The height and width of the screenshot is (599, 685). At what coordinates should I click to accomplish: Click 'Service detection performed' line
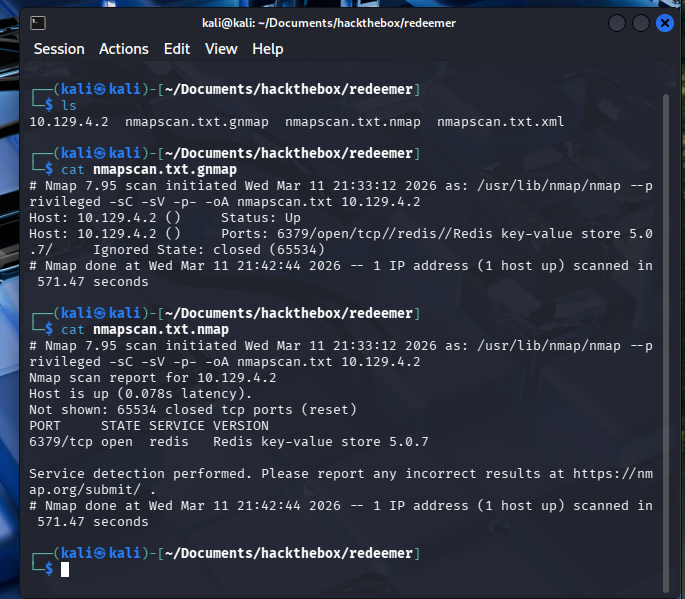click(x=341, y=474)
